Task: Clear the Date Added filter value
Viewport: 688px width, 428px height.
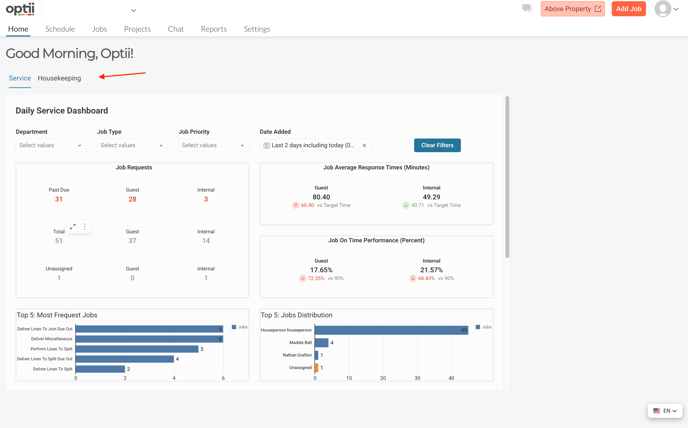Action: 364,146
